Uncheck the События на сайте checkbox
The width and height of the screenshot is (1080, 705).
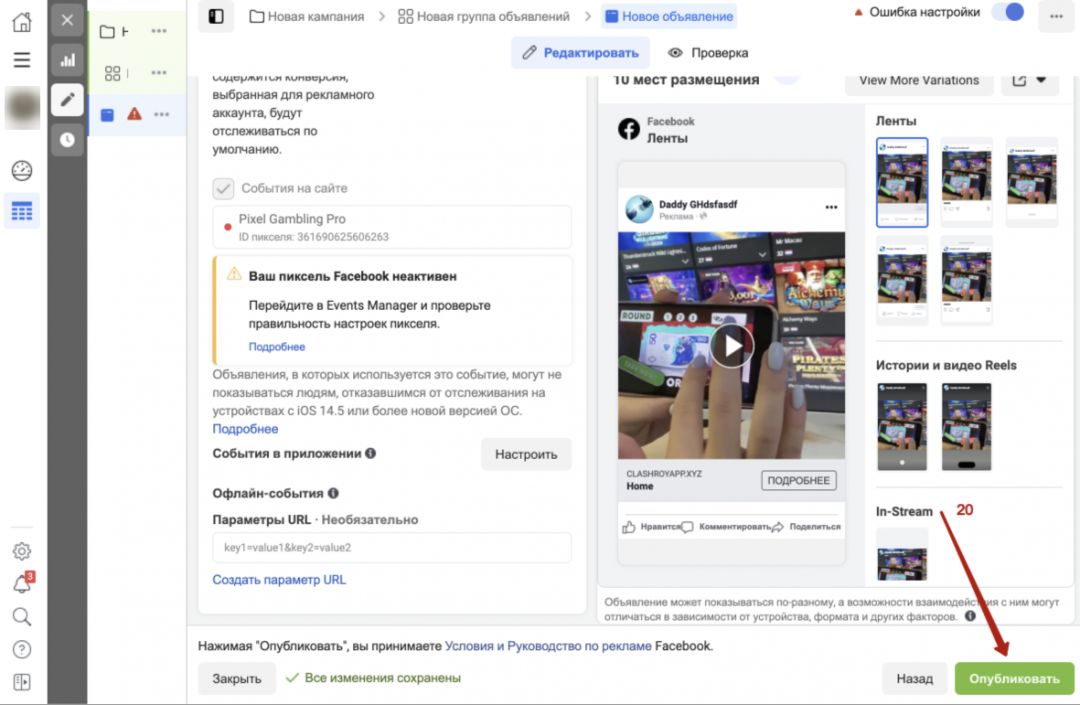(x=222, y=187)
